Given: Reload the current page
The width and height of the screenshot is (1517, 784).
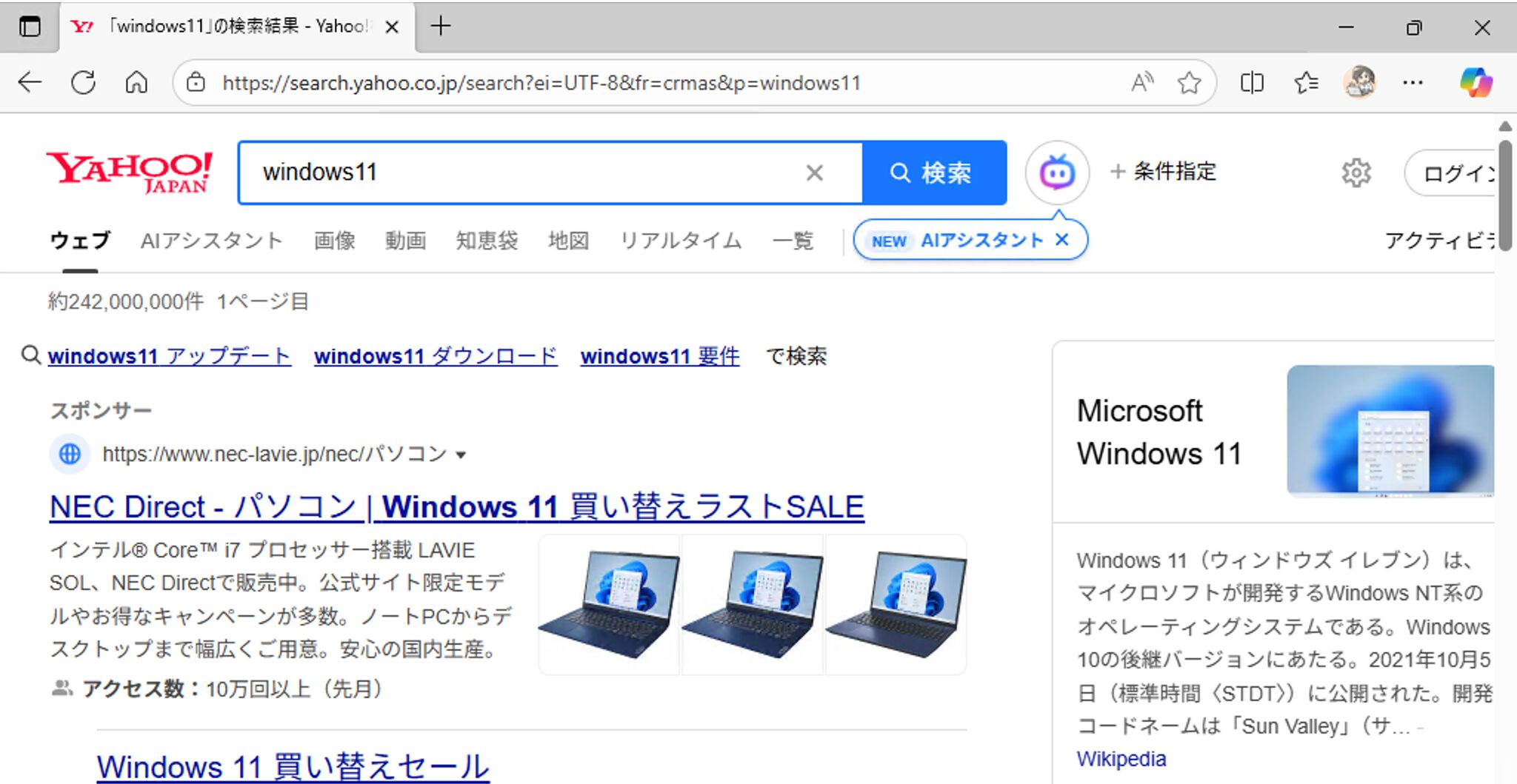Looking at the screenshot, I should 83,82.
